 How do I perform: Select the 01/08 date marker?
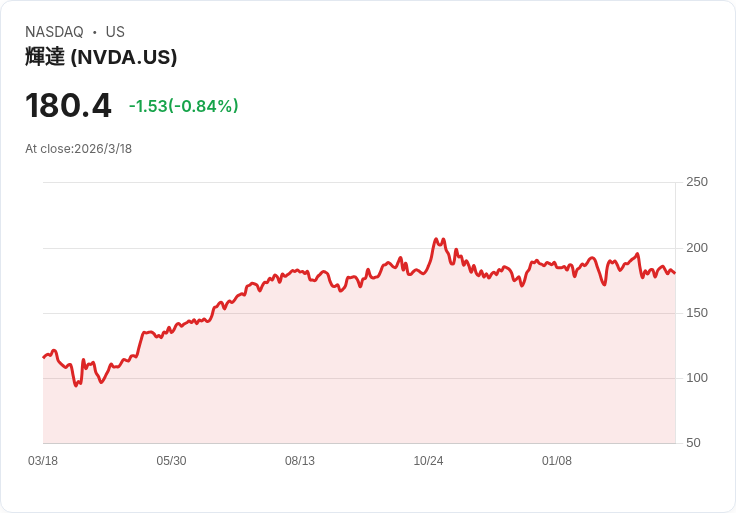pos(557,461)
